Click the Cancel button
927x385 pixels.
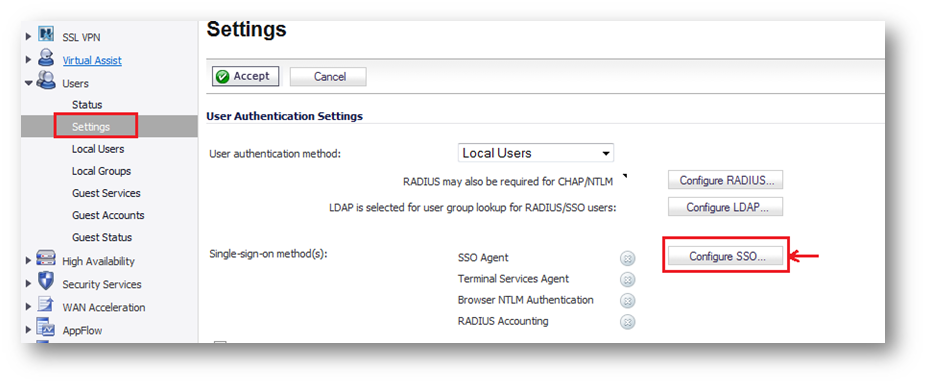point(328,77)
